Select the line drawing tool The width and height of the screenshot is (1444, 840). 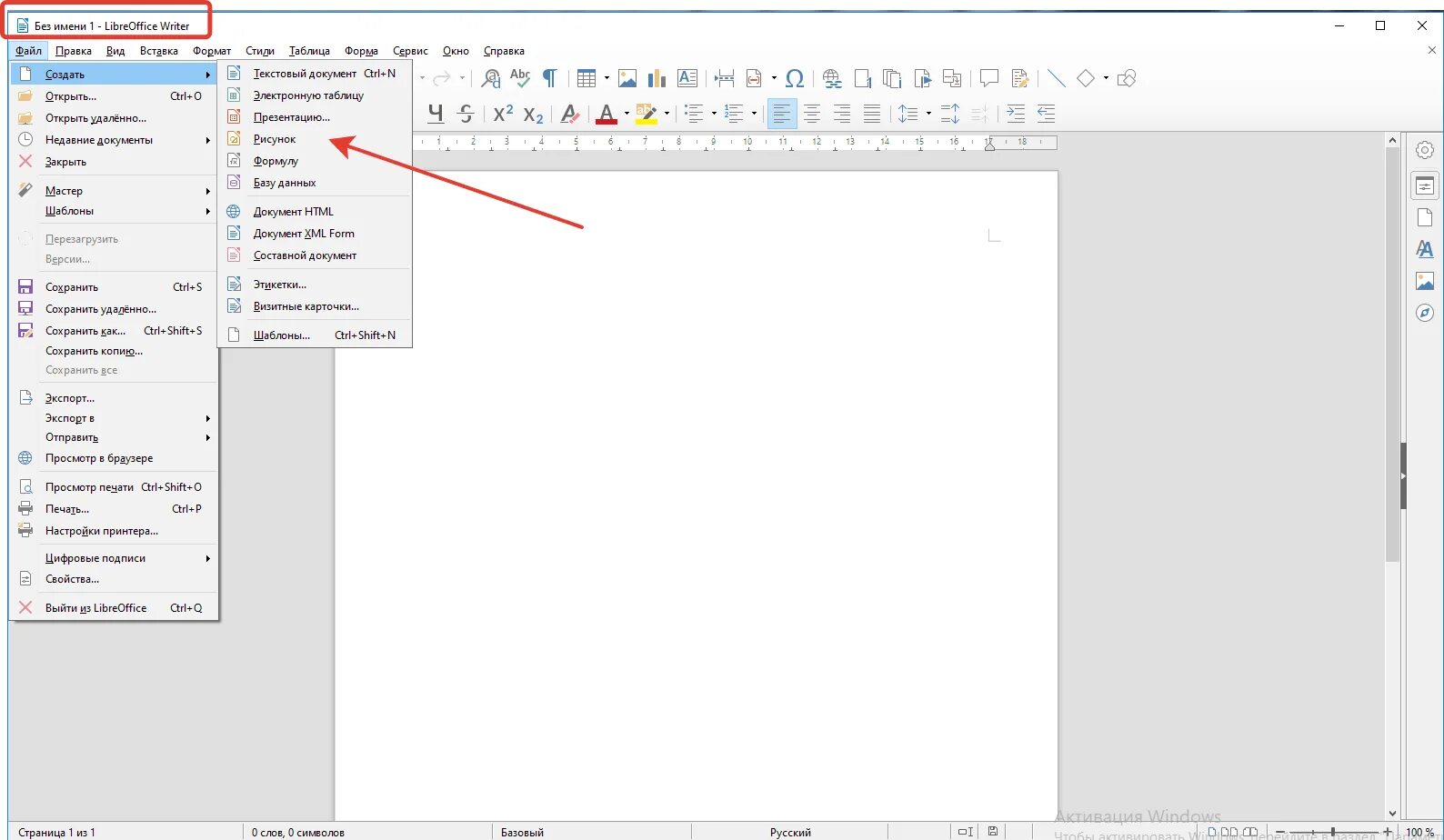click(1056, 78)
